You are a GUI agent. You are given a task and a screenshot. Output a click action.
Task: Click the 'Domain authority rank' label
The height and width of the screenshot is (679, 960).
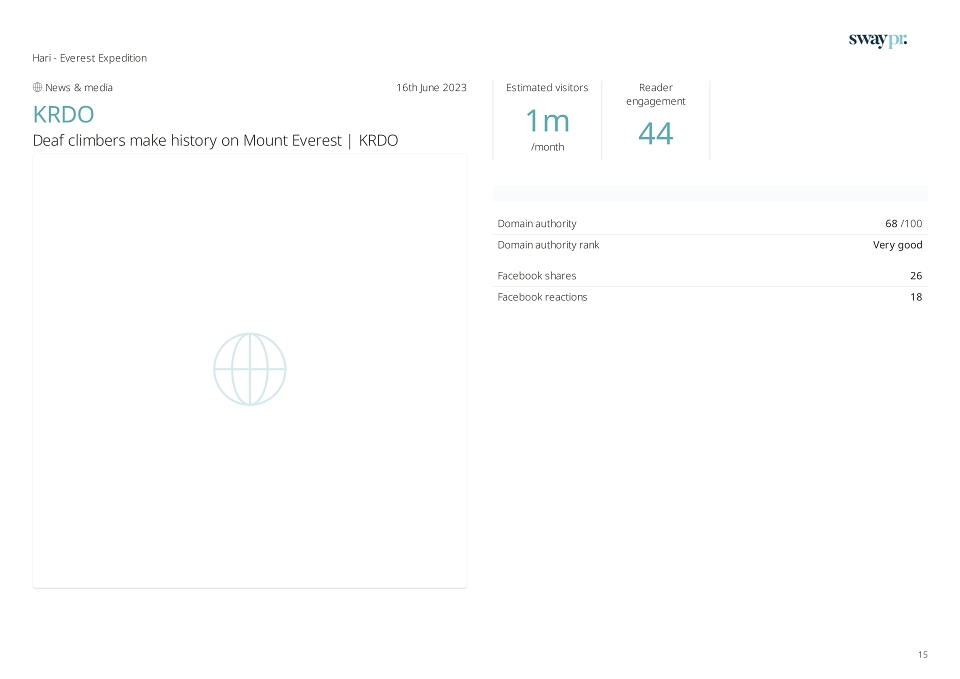pos(548,245)
